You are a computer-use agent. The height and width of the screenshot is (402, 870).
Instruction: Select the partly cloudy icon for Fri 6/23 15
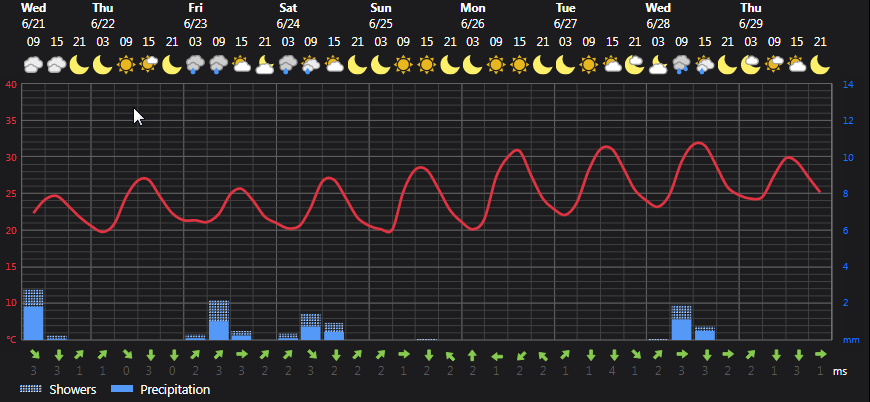(x=241, y=65)
